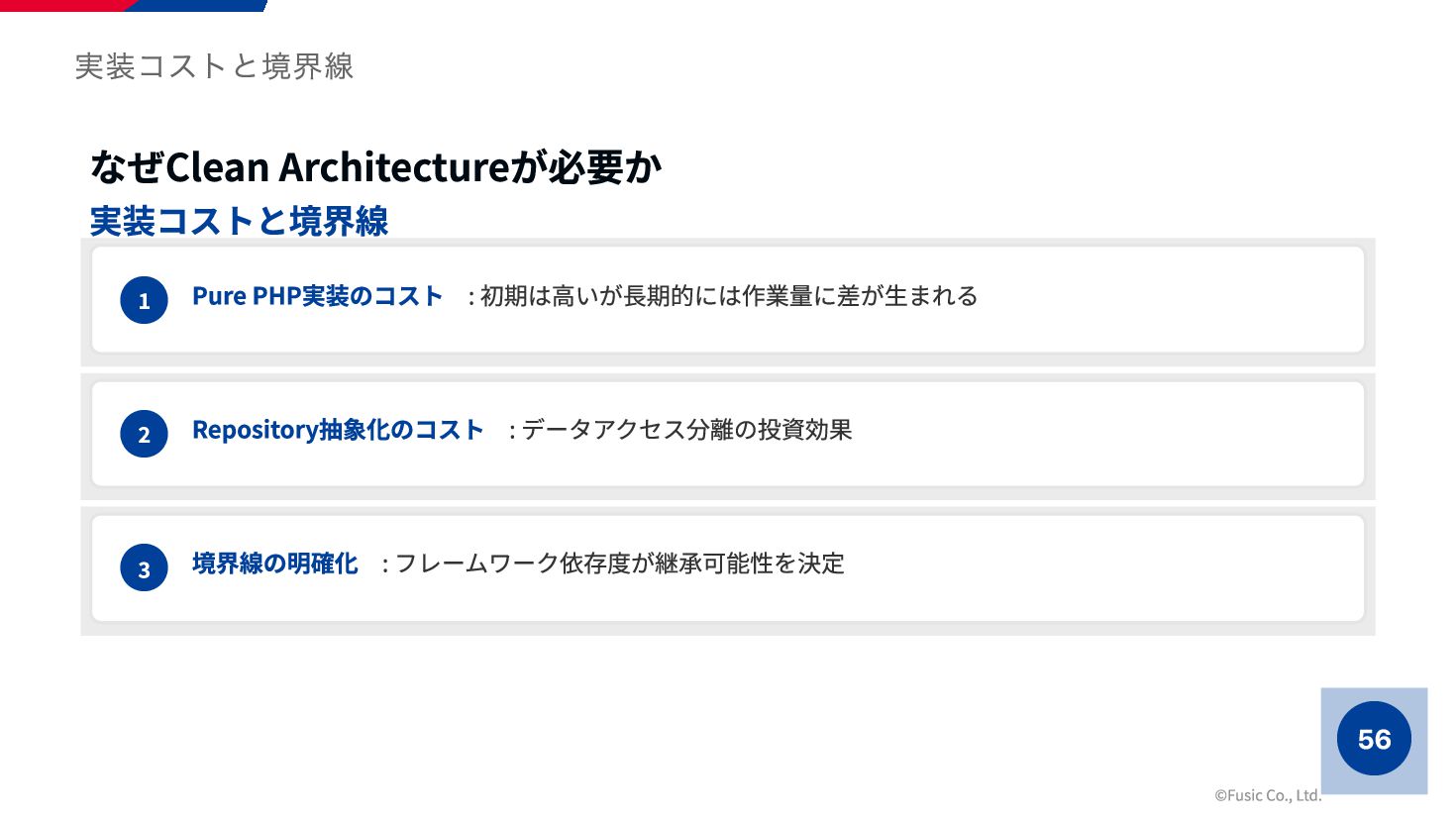Click the number 1 circle badge

[x=144, y=300]
